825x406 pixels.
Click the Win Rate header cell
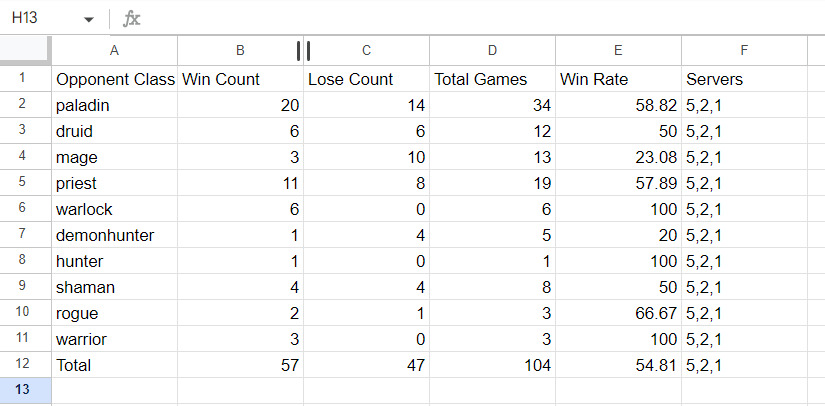[618, 79]
